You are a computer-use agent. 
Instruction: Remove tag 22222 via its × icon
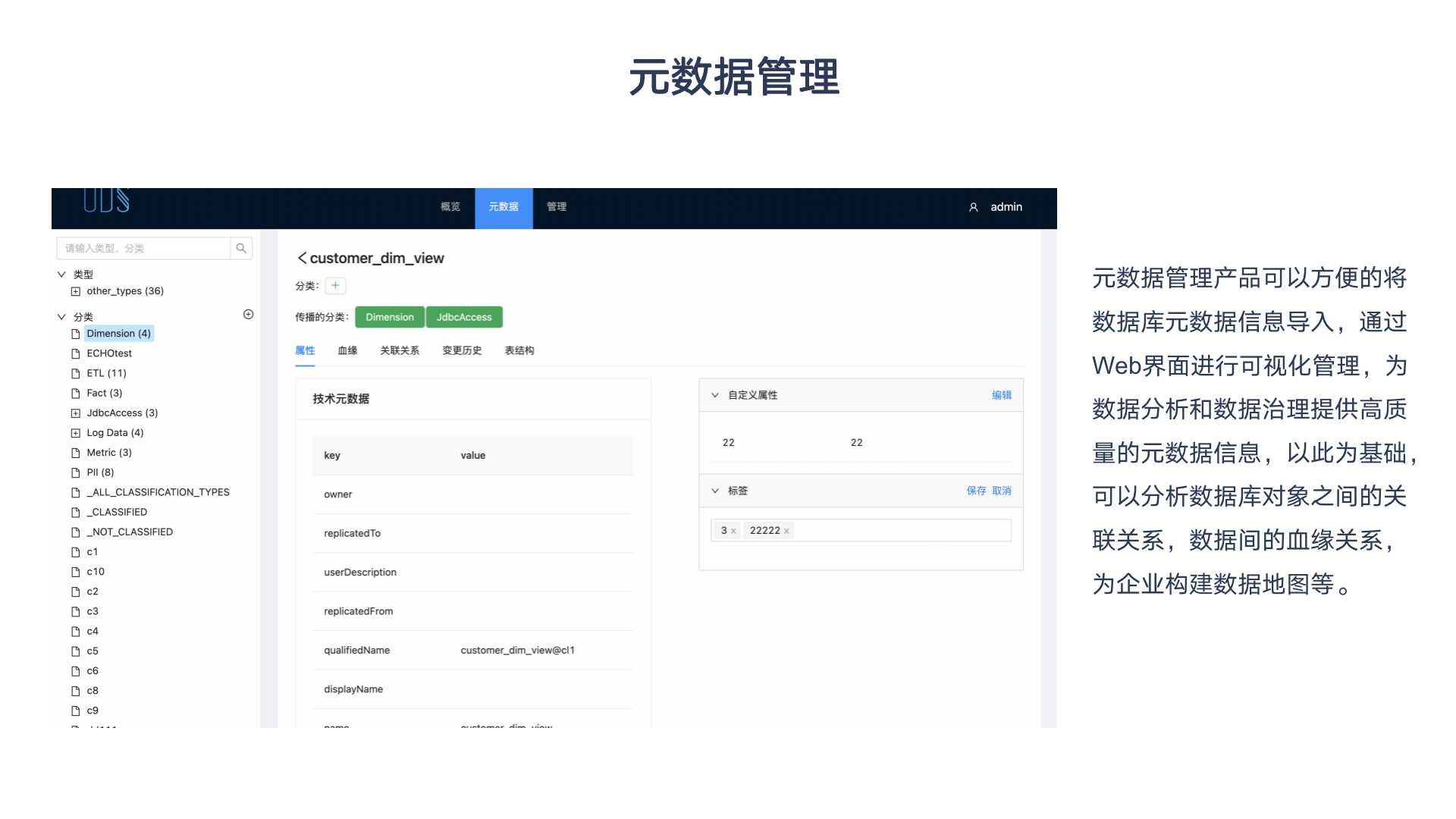coord(786,531)
